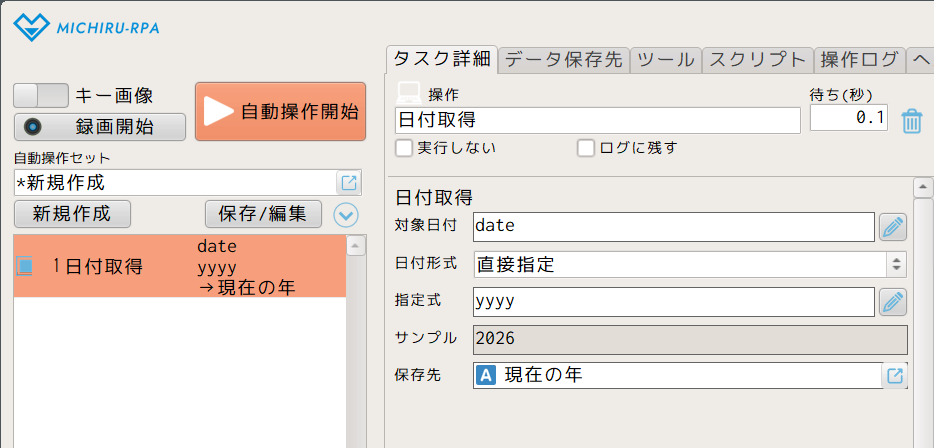
Task: Expand circled chevron next to 保存/編集
Action: pos(346,214)
